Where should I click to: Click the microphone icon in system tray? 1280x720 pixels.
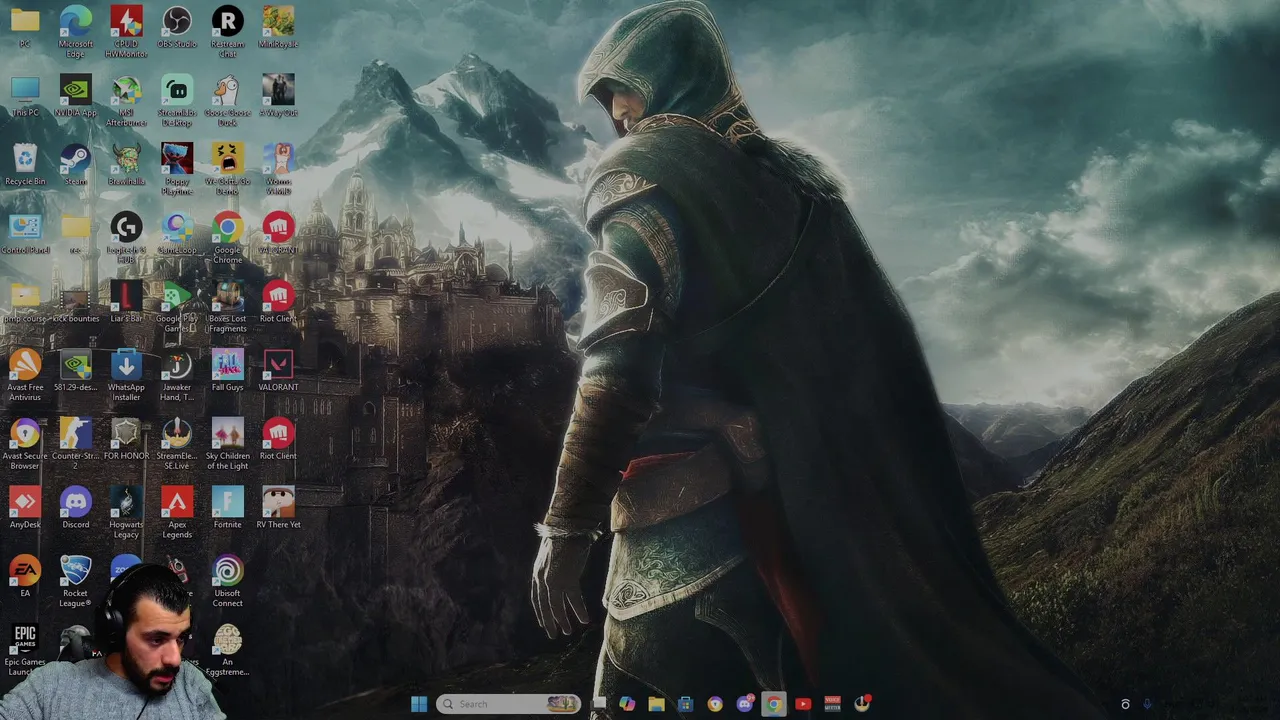(x=1147, y=704)
